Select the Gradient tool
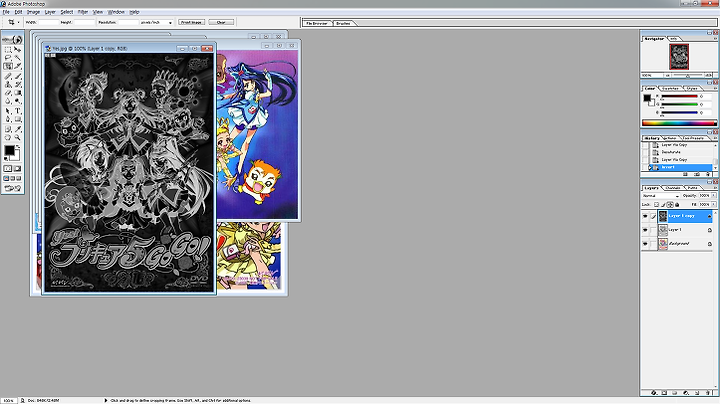The image size is (720, 404). (17, 93)
